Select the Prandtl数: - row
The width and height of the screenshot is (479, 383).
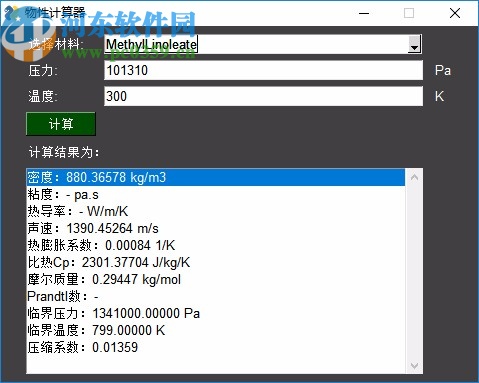click(x=216, y=296)
